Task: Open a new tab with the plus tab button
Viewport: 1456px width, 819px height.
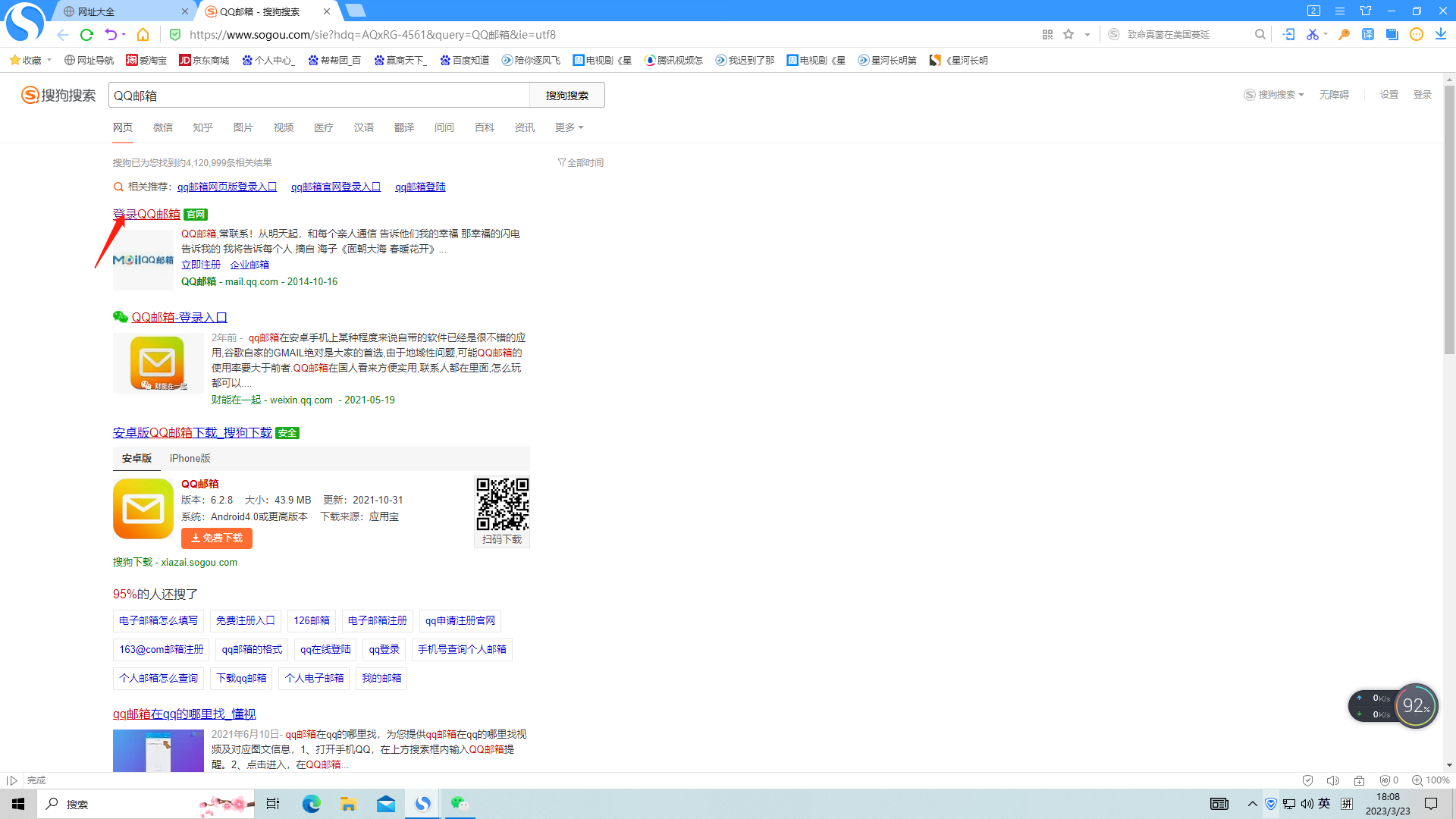Action: (355, 11)
